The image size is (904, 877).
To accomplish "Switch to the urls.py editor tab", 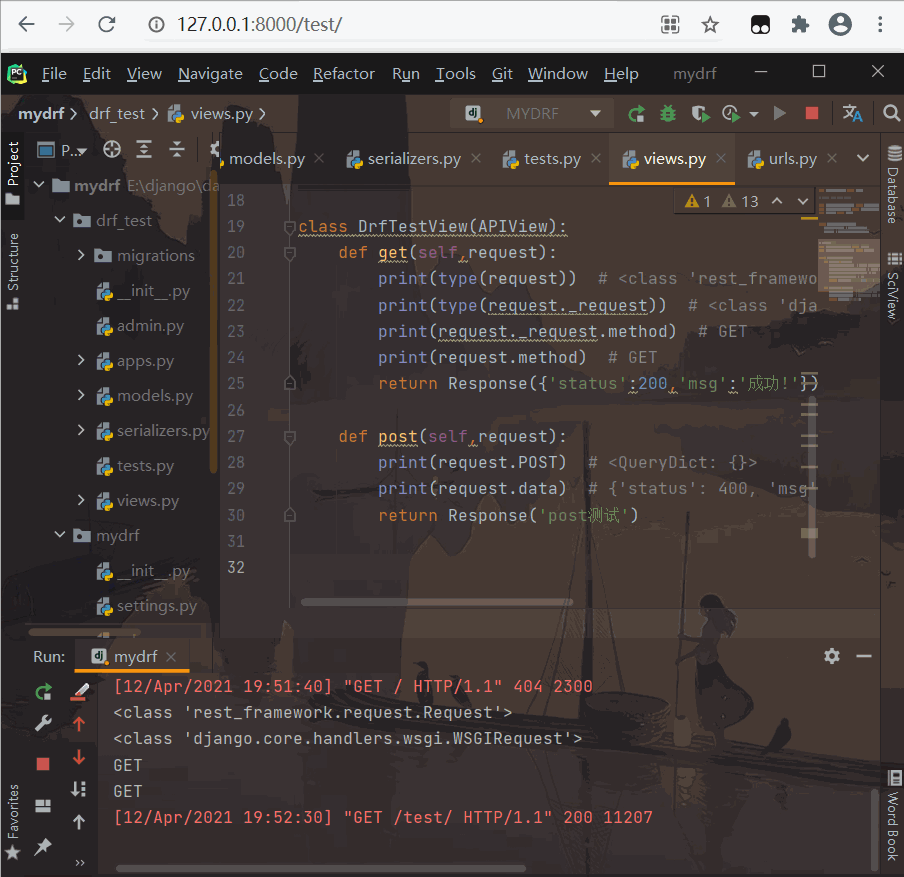I will click(x=791, y=159).
